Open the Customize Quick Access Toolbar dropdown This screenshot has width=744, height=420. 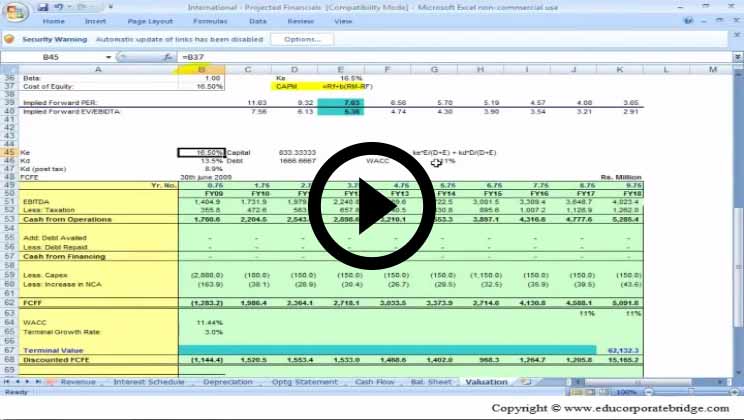(x=110, y=7)
